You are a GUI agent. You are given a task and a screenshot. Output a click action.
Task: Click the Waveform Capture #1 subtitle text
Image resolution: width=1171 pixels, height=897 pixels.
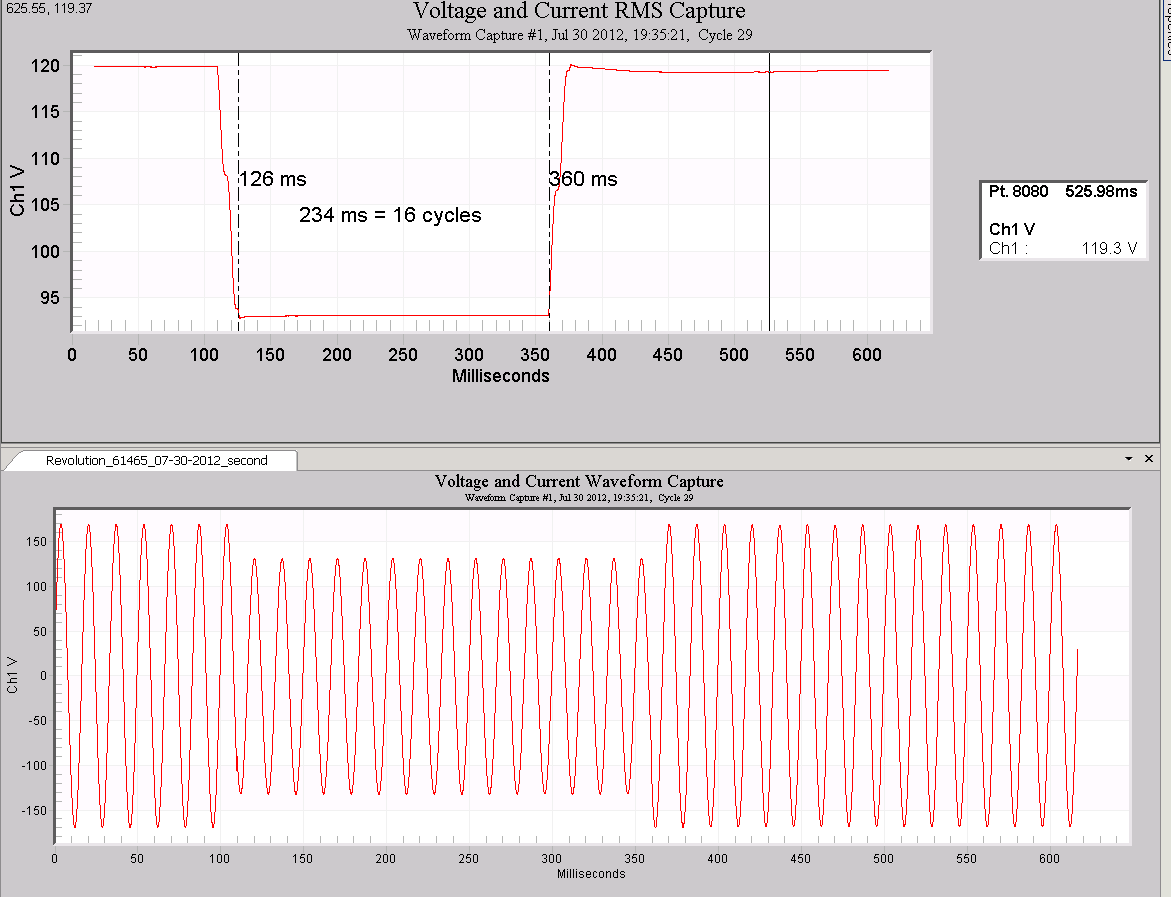pyautogui.click(x=579, y=34)
